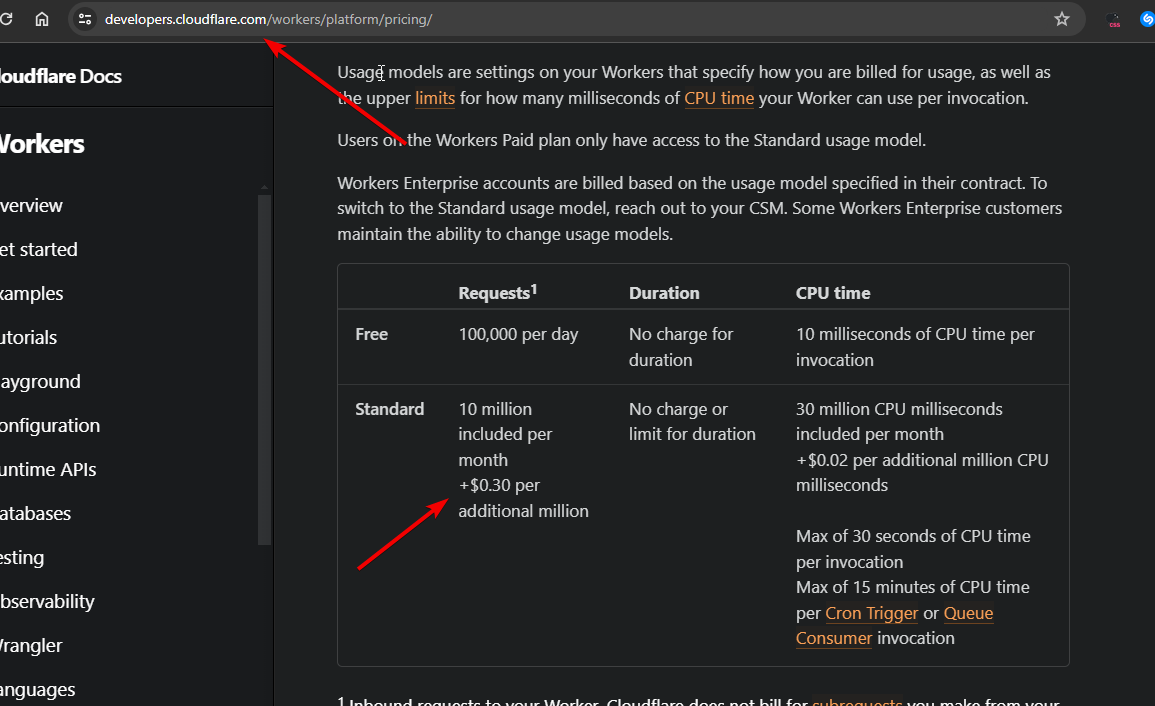
Task: Go to the browser home page icon
Action: (42, 19)
